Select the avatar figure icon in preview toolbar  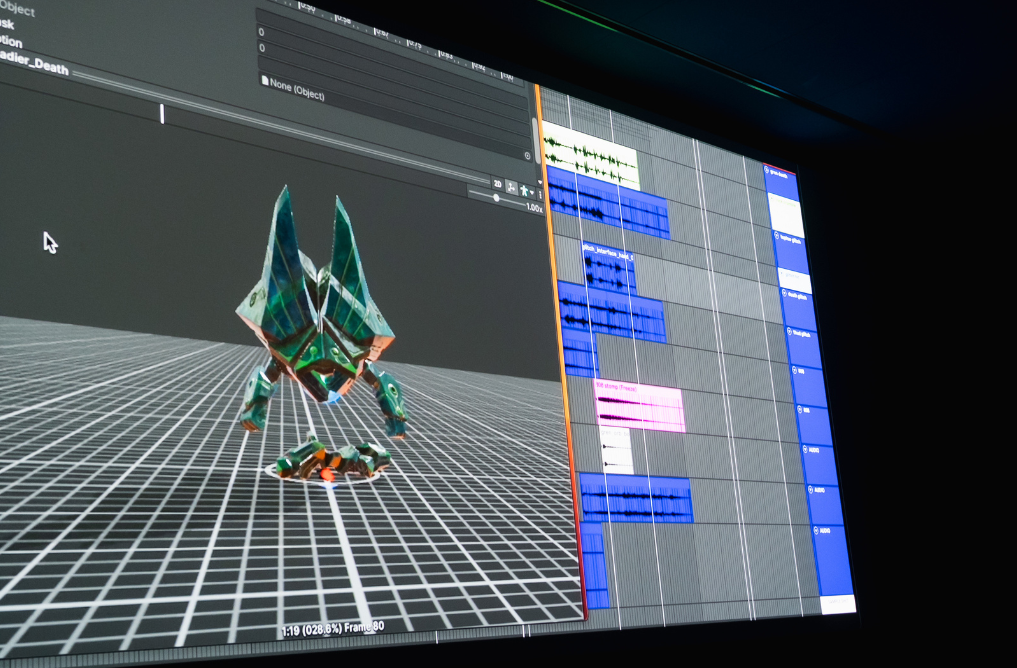tap(524, 191)
